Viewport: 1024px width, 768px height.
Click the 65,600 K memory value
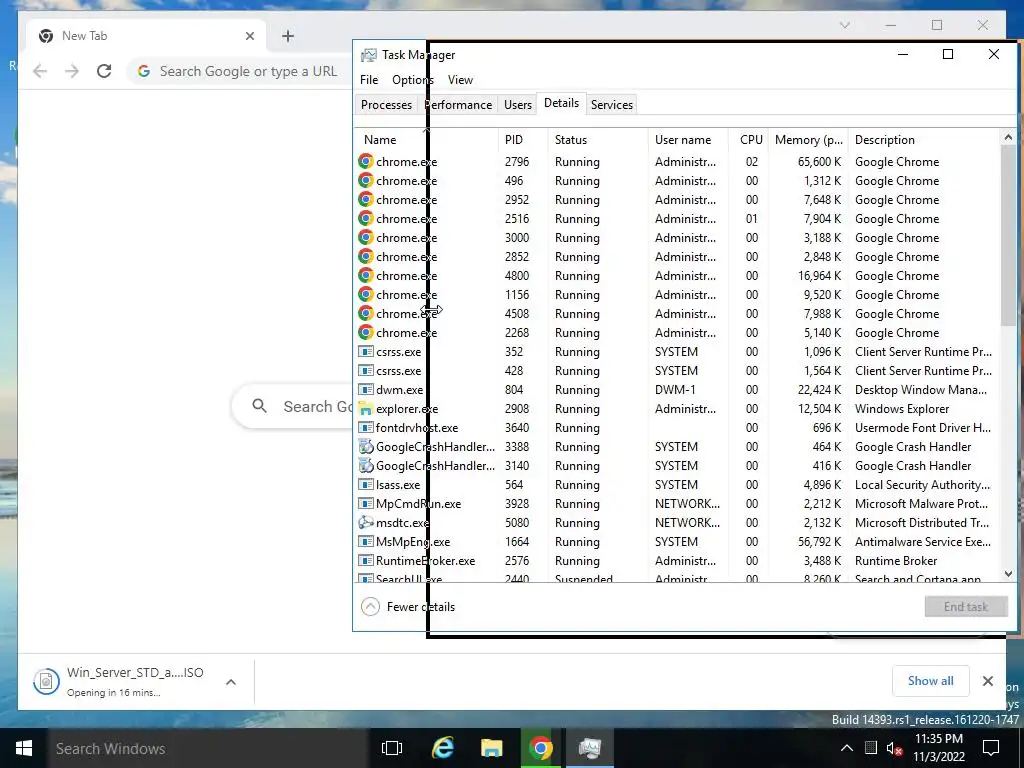point(819,161)
